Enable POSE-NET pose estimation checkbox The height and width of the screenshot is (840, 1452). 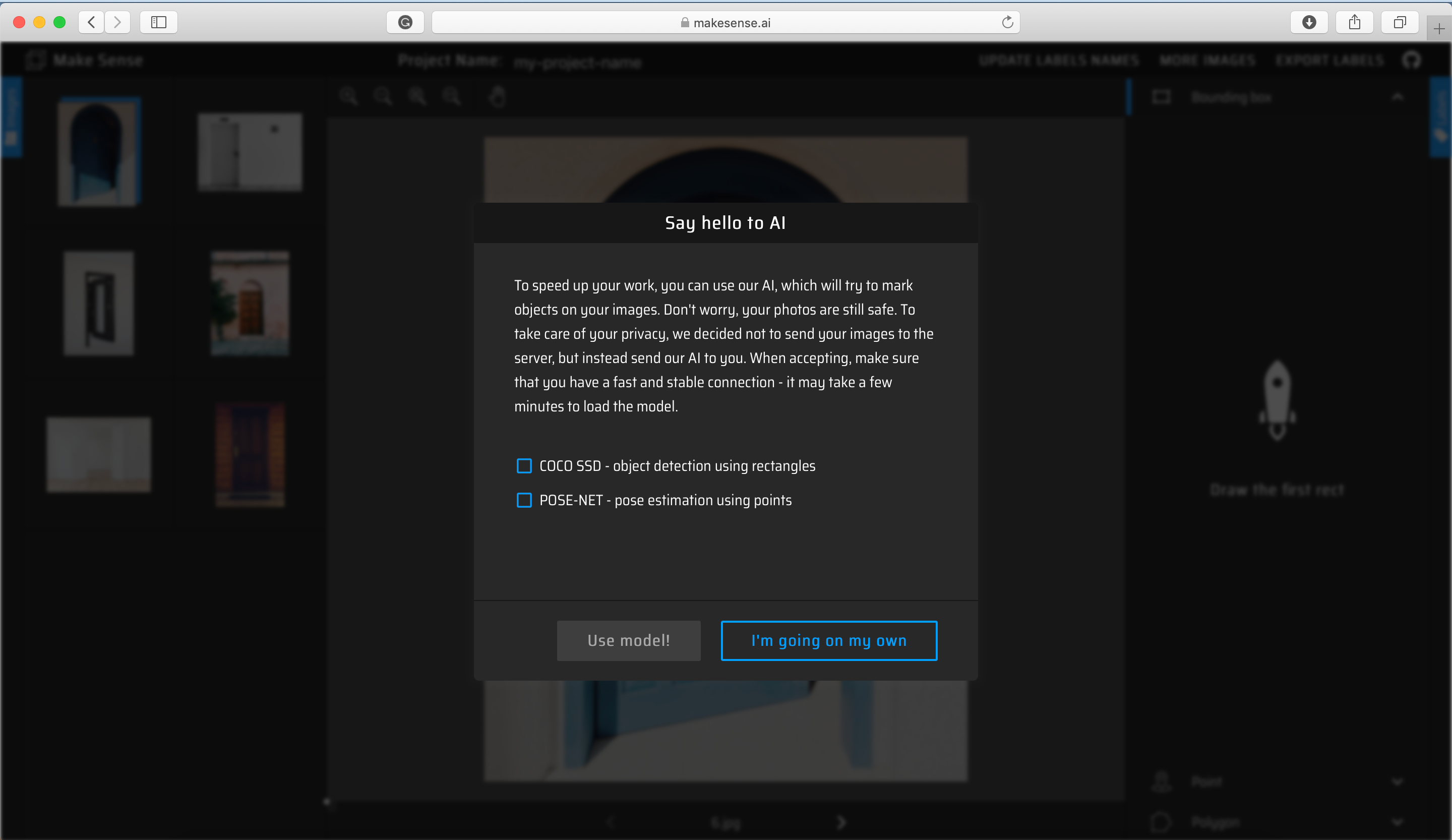[524, 500]
